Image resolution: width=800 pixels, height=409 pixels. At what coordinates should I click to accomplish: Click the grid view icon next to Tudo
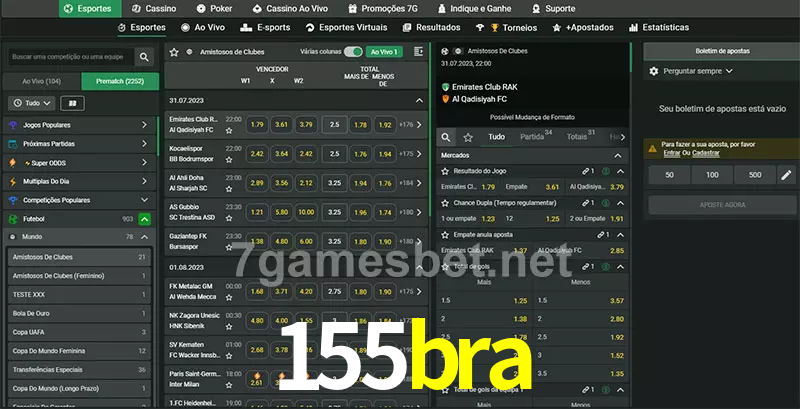point(72,104)
